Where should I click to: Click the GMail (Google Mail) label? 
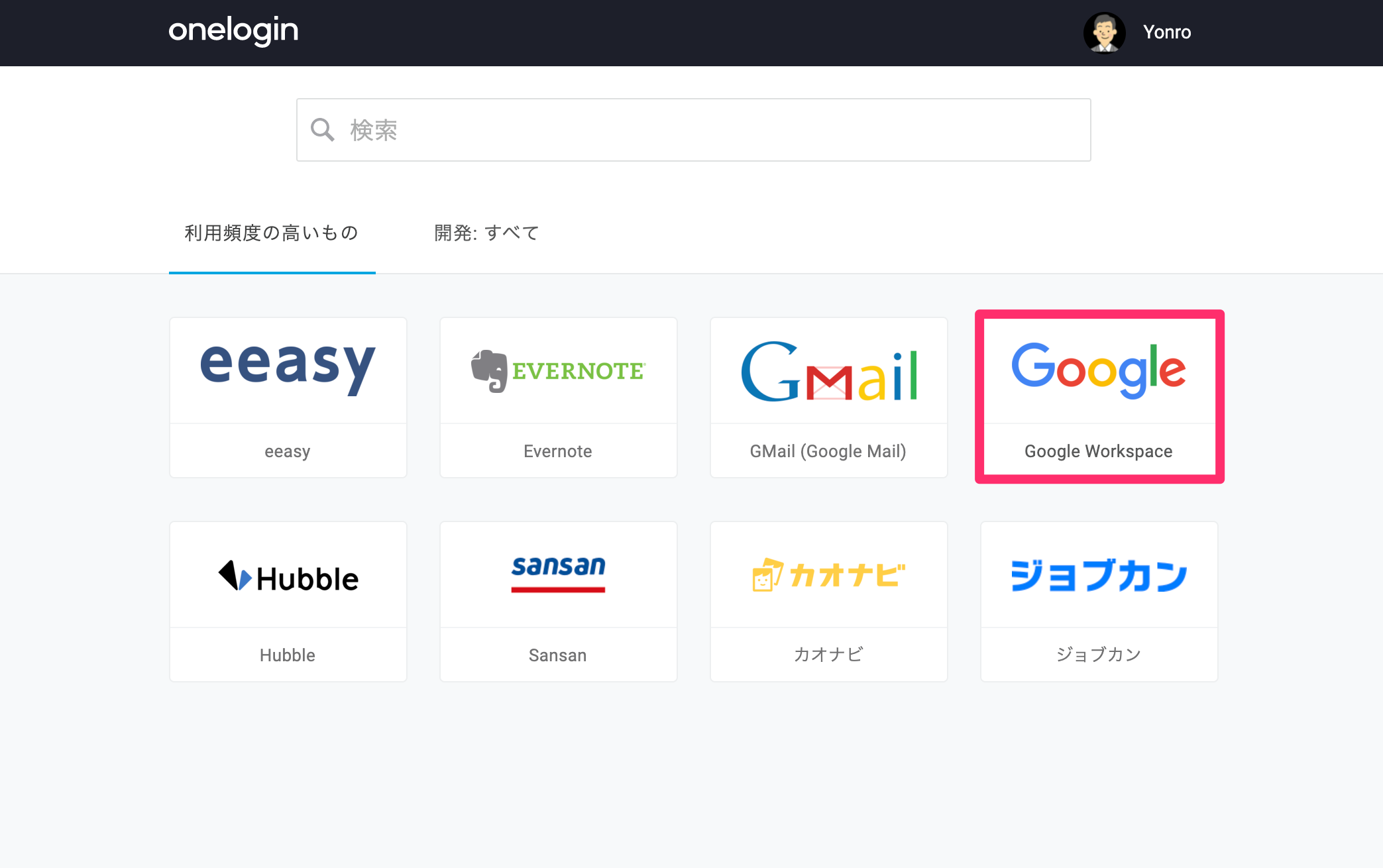click(828, 451)
